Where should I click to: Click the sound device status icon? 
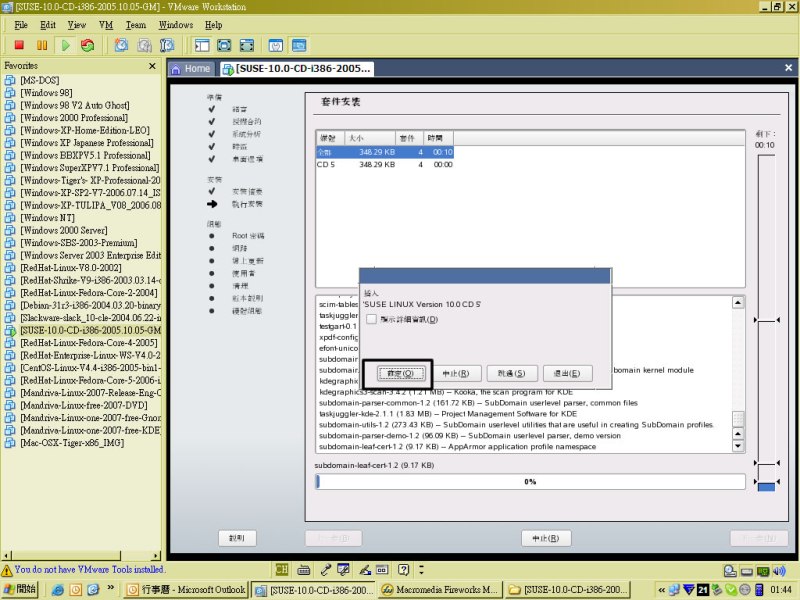(x=779, y=571)
